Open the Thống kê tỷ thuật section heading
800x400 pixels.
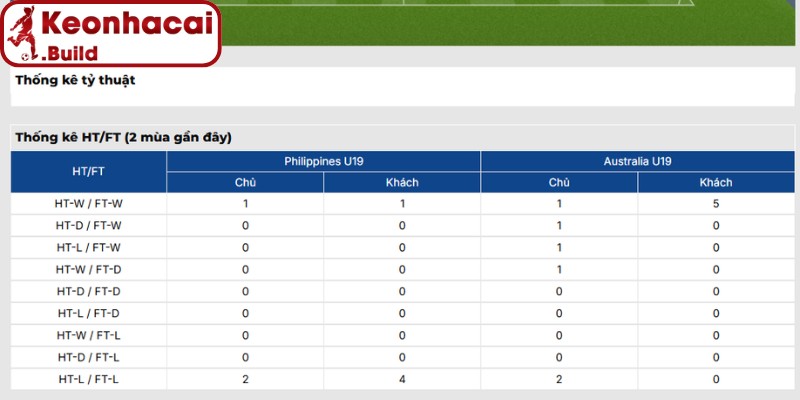click(75, 80)
